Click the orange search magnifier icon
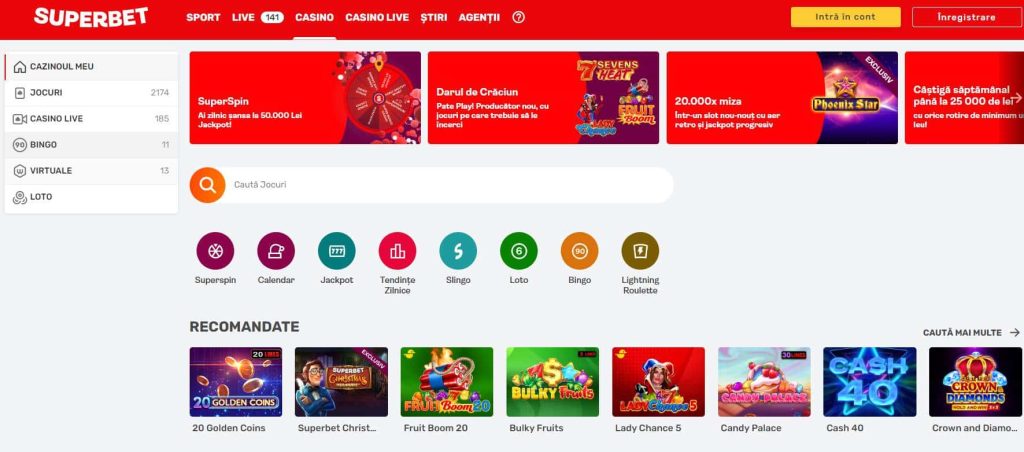1024x452 pixels. pyautogui.click(x=208, y=185)
